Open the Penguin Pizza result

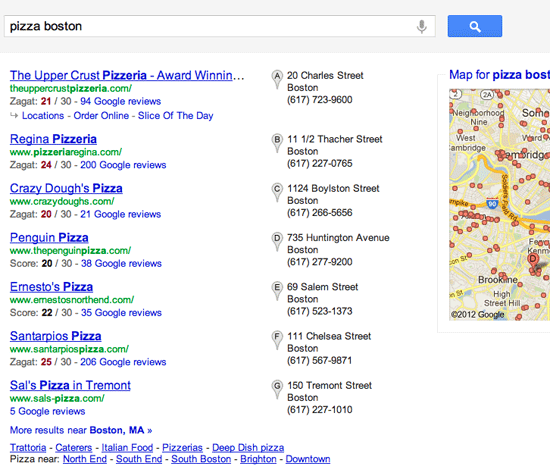[x=49, y=237]
